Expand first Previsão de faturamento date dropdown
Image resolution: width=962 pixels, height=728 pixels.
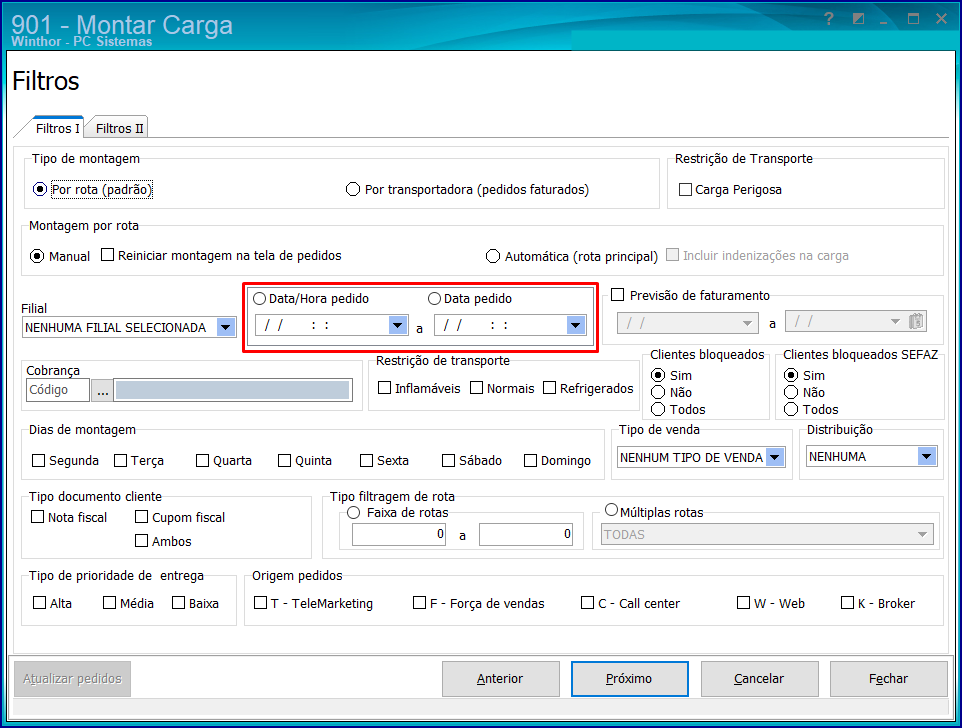(747, 323)
